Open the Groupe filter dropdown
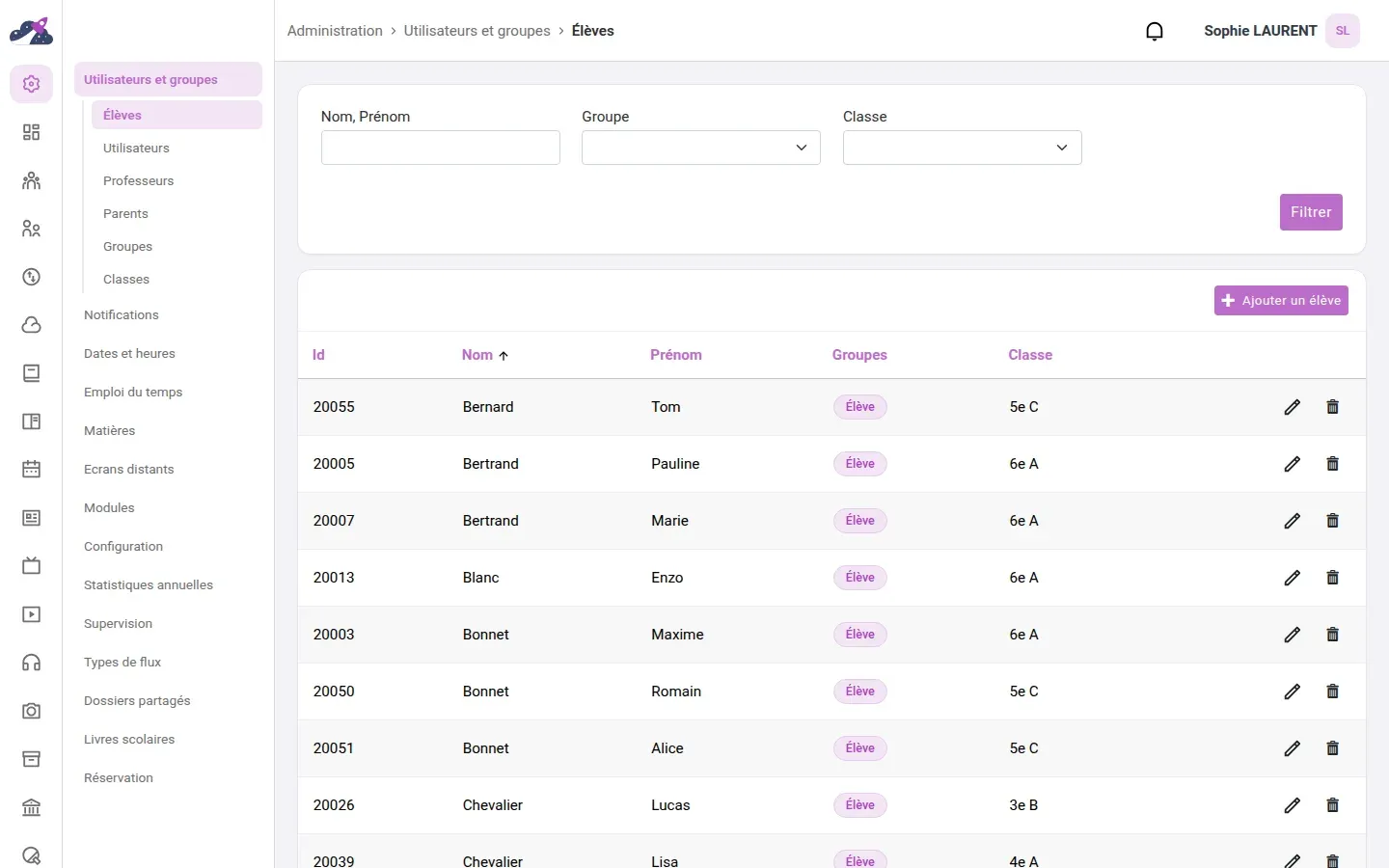Screen dimensions: 1389x868 coord(701,148)
